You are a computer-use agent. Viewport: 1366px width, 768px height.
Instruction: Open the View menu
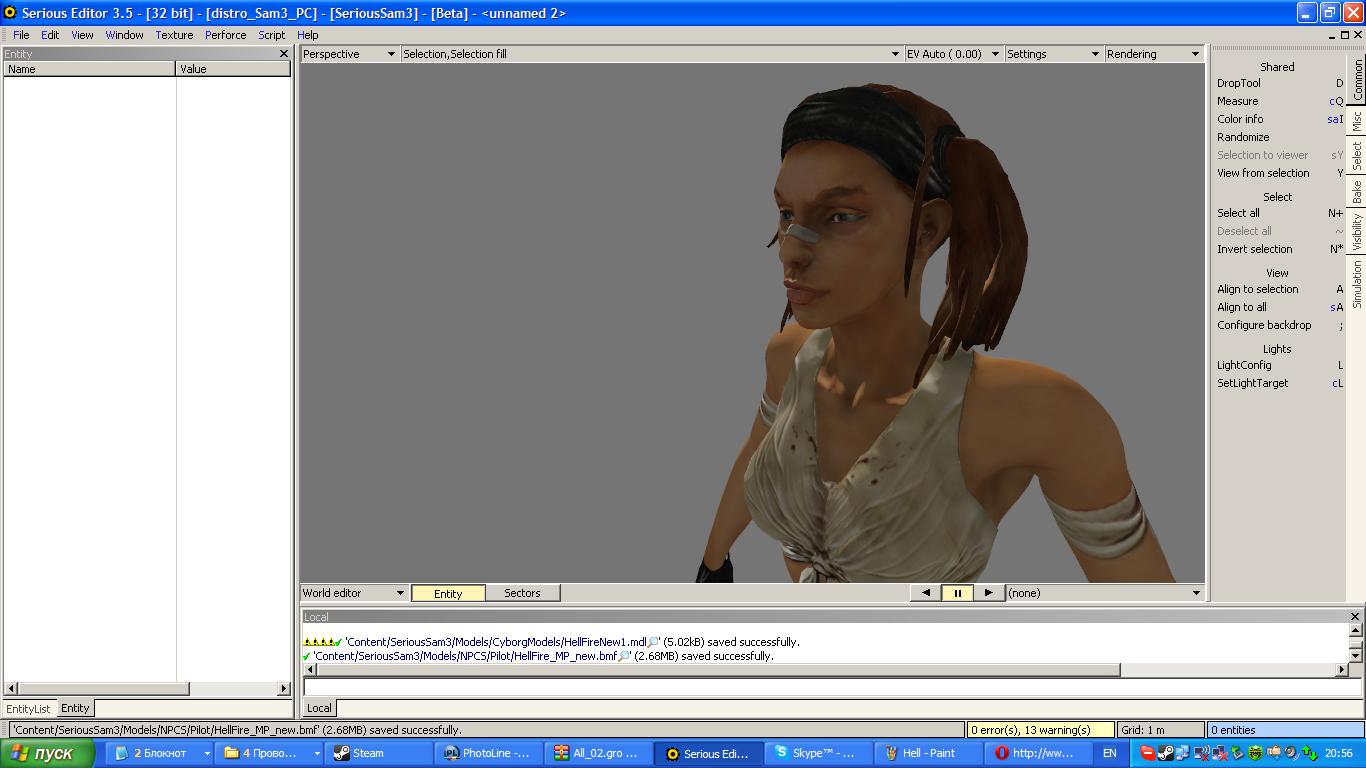pyautogui.click(x=82, y=35)
